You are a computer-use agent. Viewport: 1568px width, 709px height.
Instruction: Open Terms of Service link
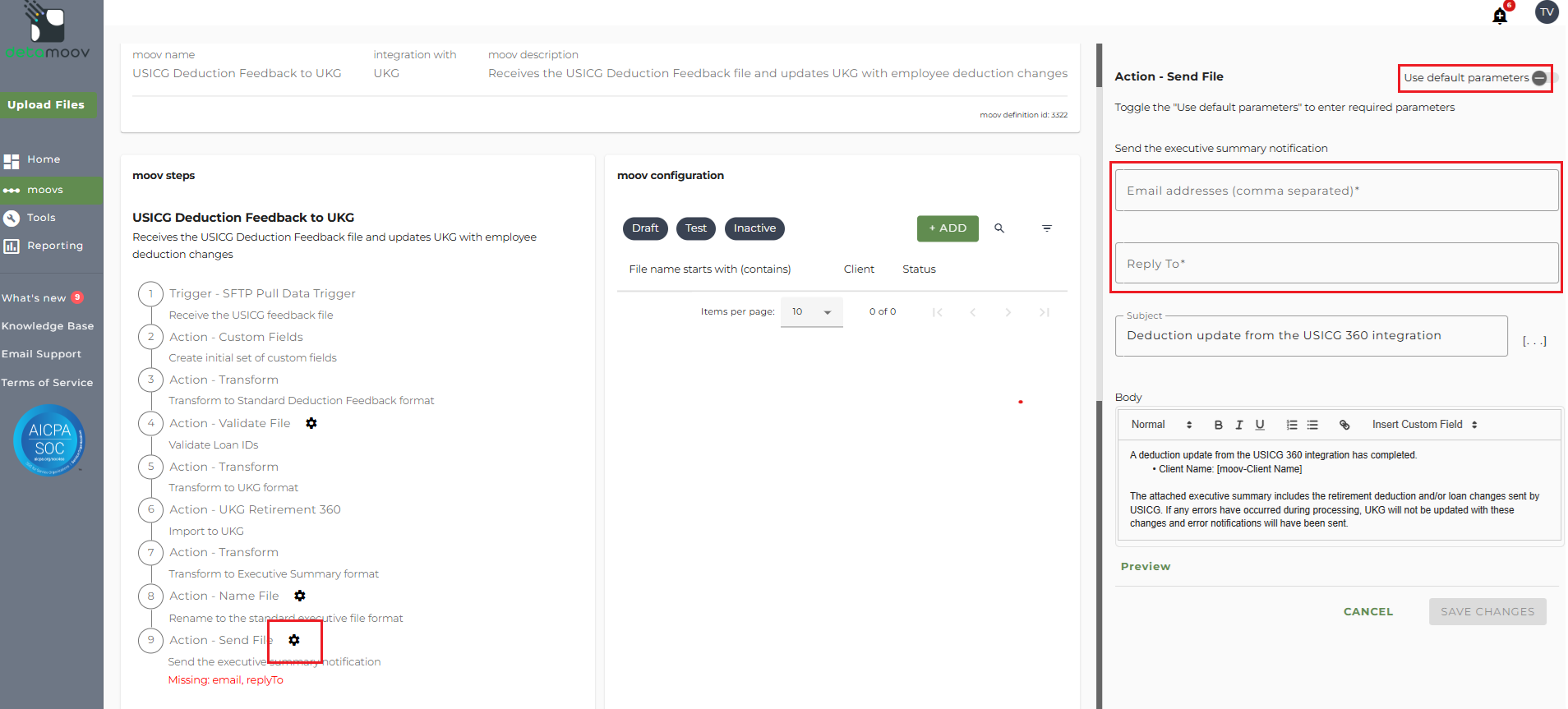tap(47, 383)
